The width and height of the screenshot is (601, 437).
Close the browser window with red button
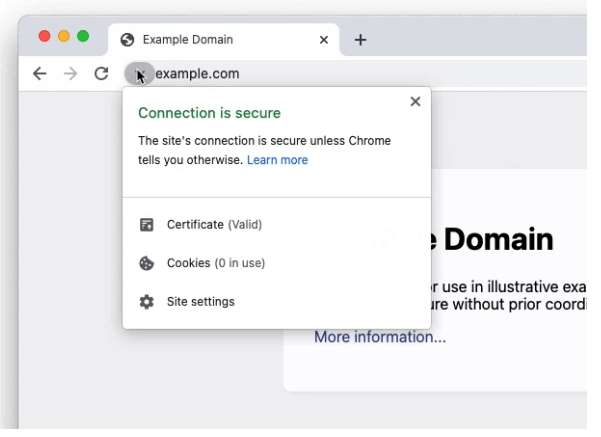pos(45,36)
